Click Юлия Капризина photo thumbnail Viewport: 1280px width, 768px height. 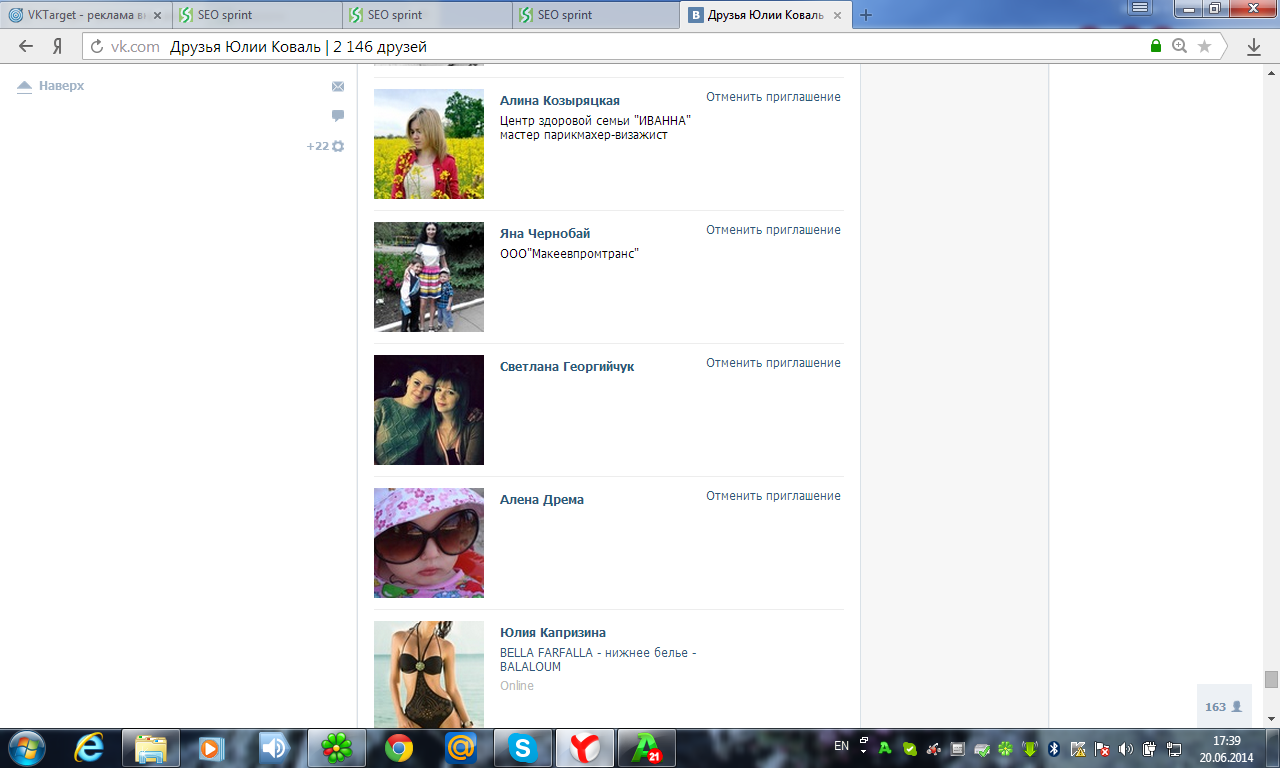pyautogui.click(x=429, y=675)
